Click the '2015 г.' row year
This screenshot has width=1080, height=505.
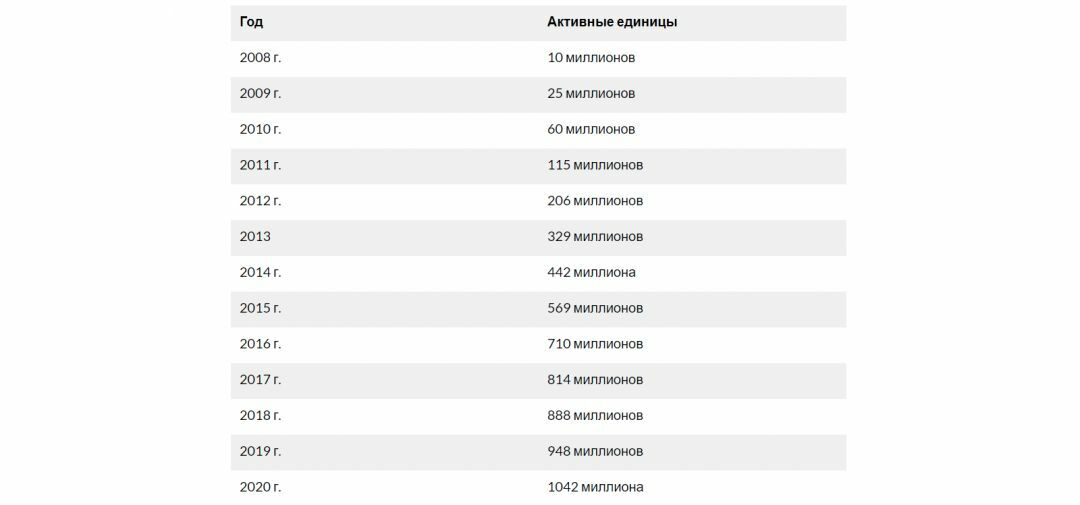[x=260, y=308]
